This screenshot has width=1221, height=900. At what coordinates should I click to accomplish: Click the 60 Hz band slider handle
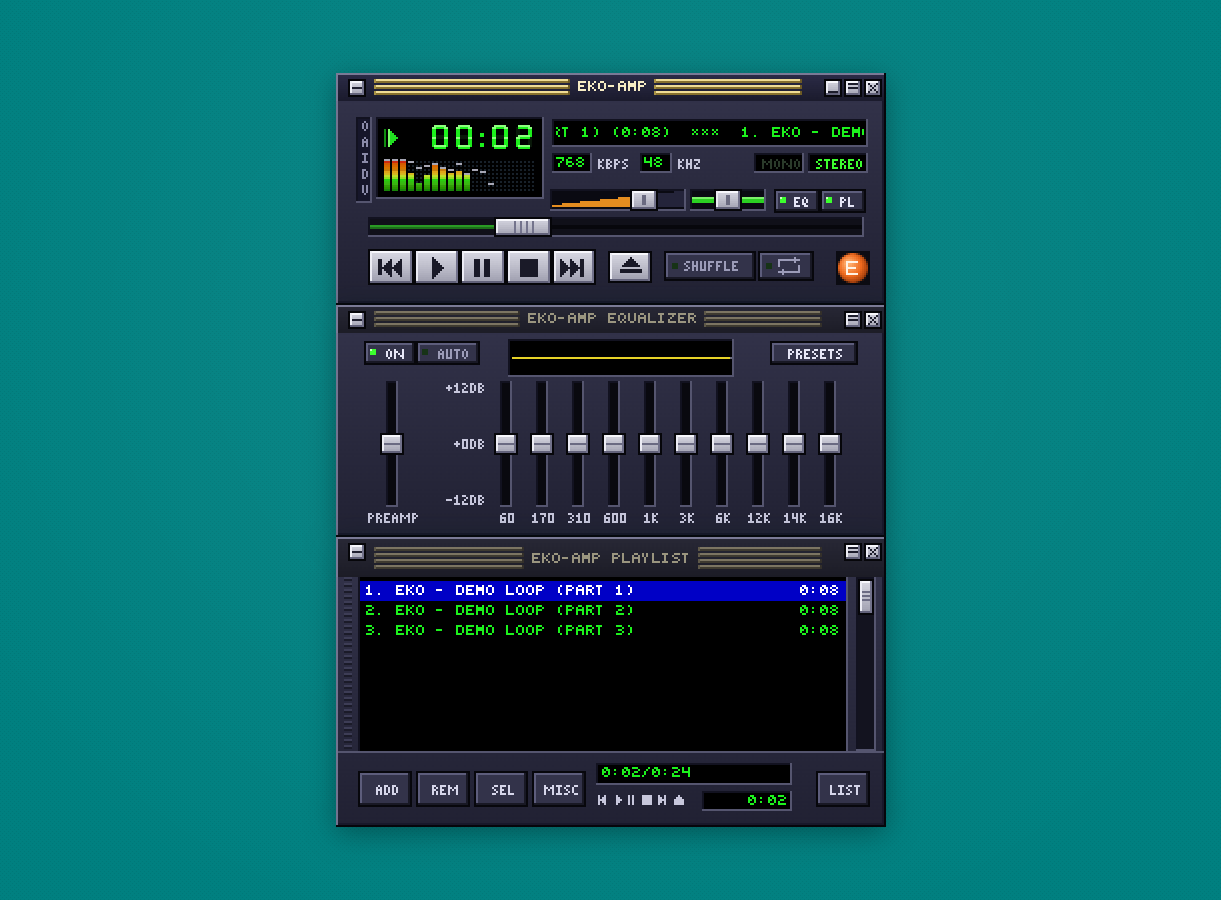click(506, 443)
